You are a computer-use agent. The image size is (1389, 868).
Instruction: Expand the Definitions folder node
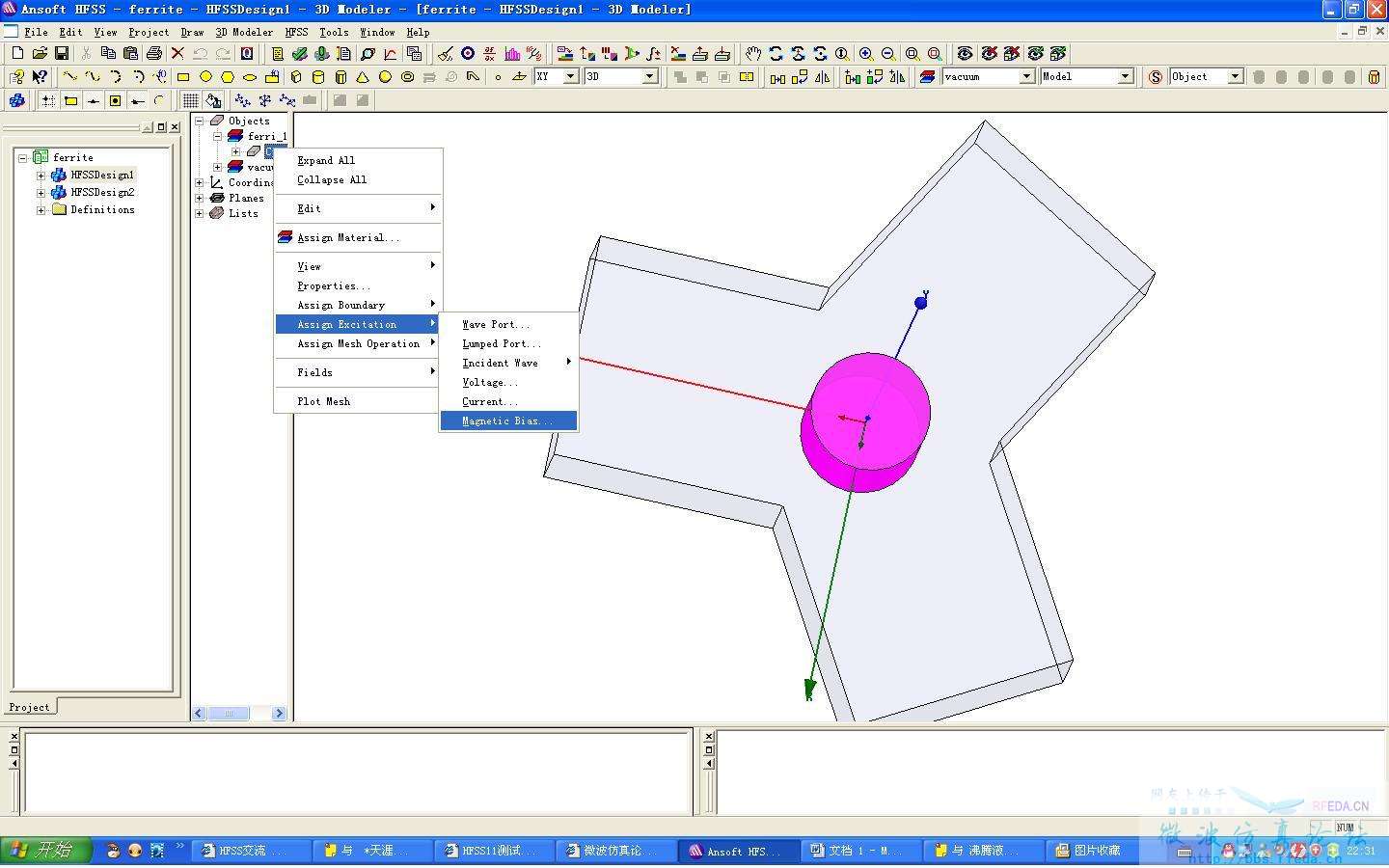(41, 210)
